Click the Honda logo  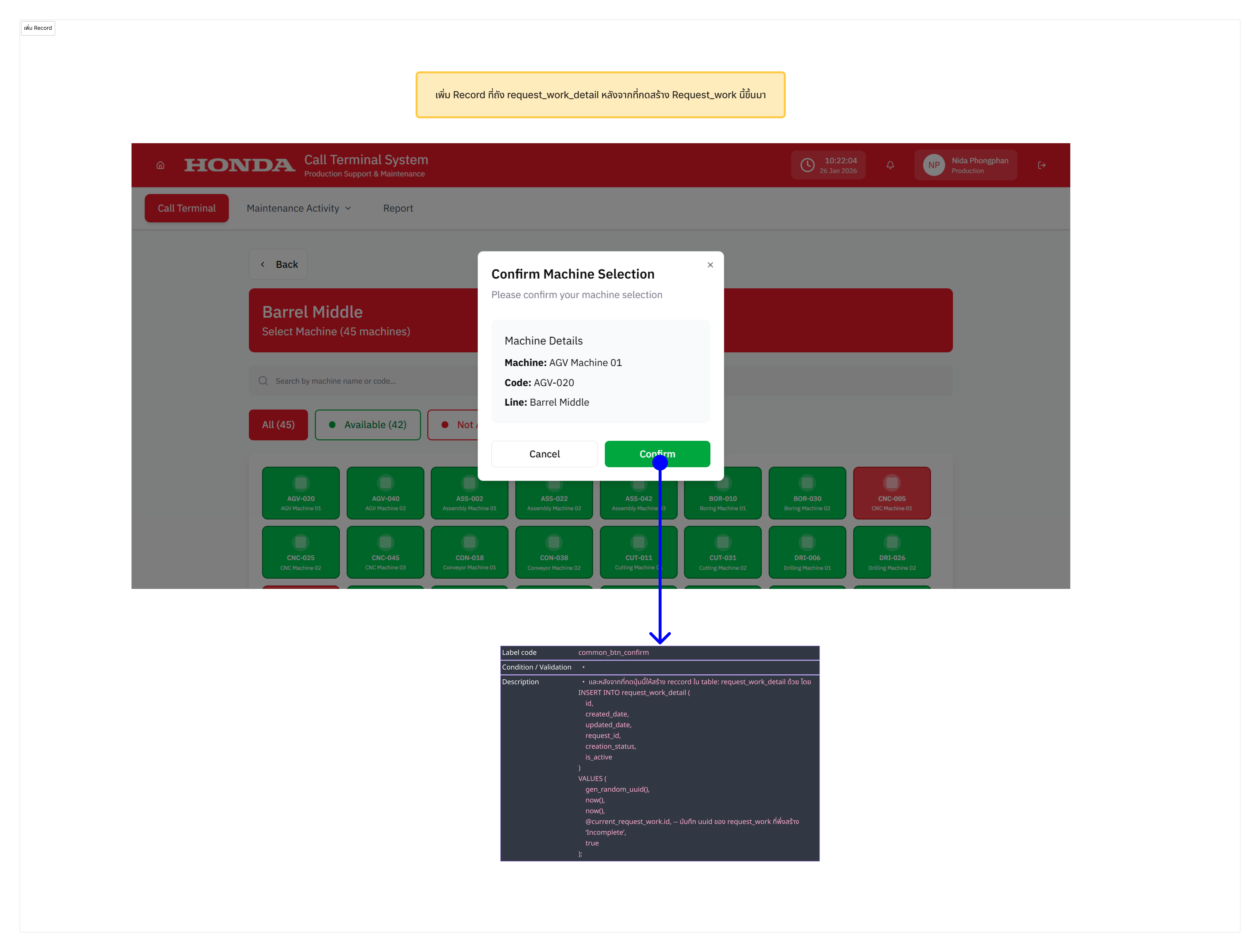239,165
